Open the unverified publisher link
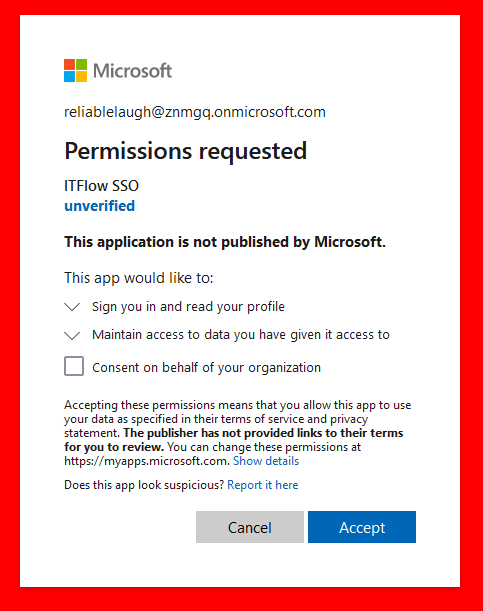 point(99,206)
